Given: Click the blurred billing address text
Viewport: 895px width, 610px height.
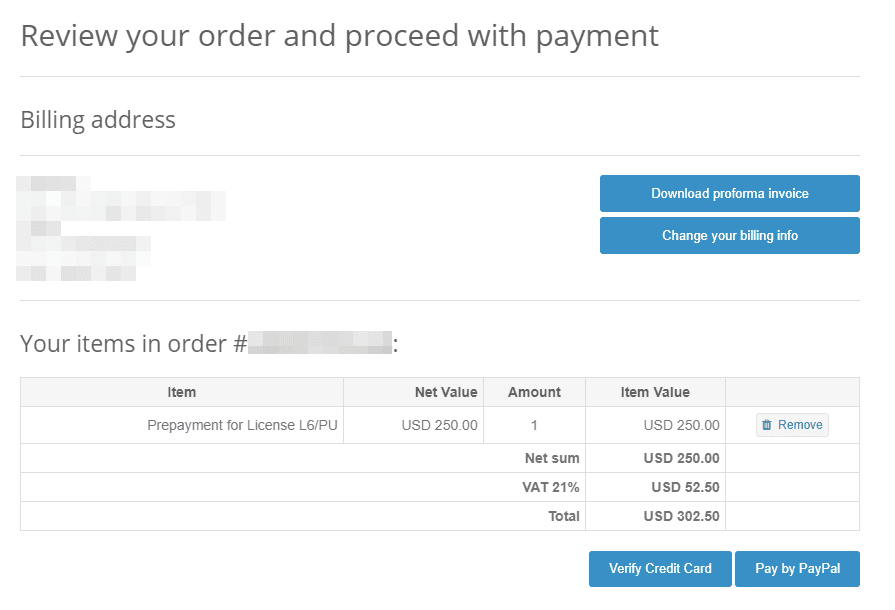Looking at the screenshot, I should 120,228.
